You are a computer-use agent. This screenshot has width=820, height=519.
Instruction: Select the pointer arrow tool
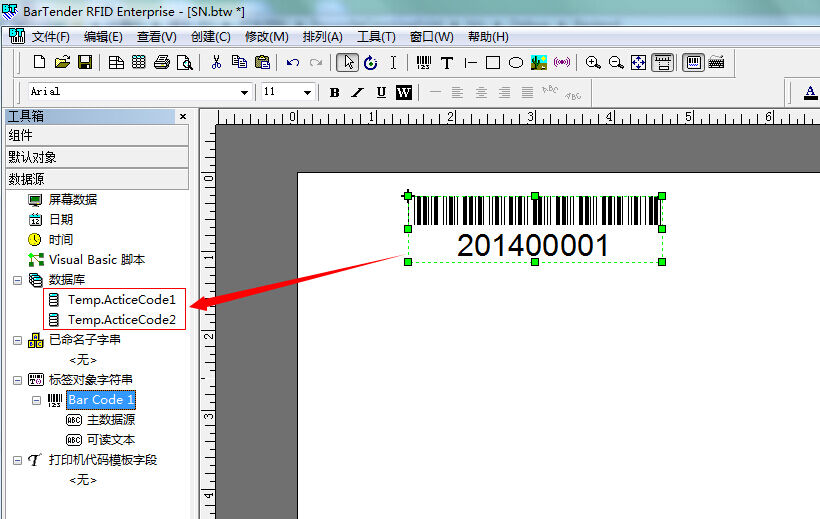point(347,62)
